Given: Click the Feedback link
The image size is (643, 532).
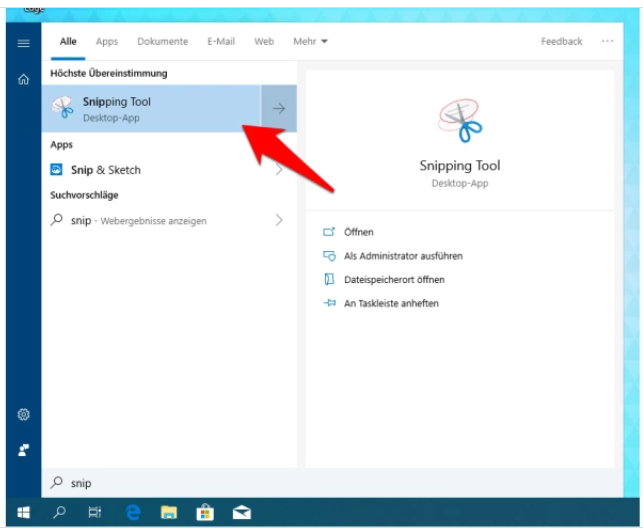Looking at the screenshot, I should (x=561, y=41).
